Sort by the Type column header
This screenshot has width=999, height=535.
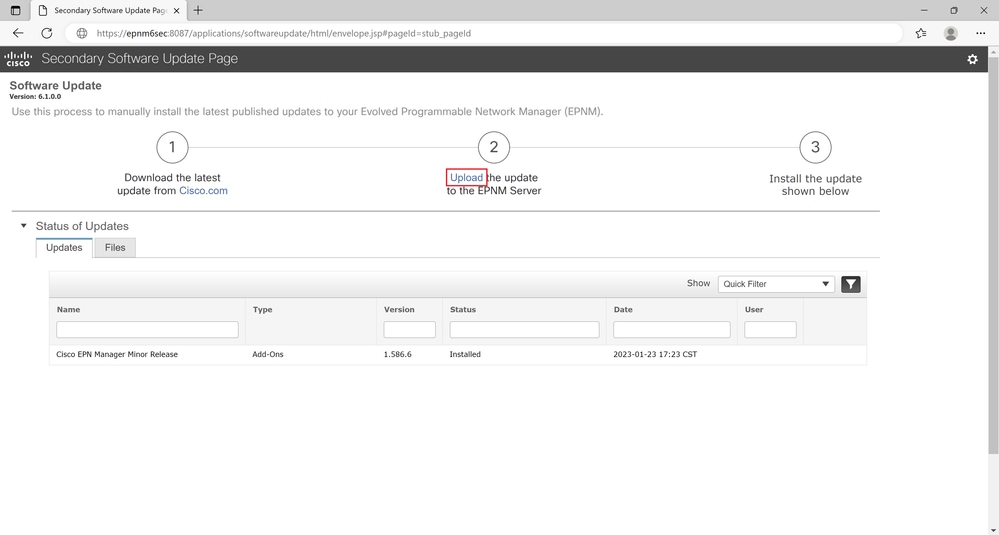click(262, 310)
